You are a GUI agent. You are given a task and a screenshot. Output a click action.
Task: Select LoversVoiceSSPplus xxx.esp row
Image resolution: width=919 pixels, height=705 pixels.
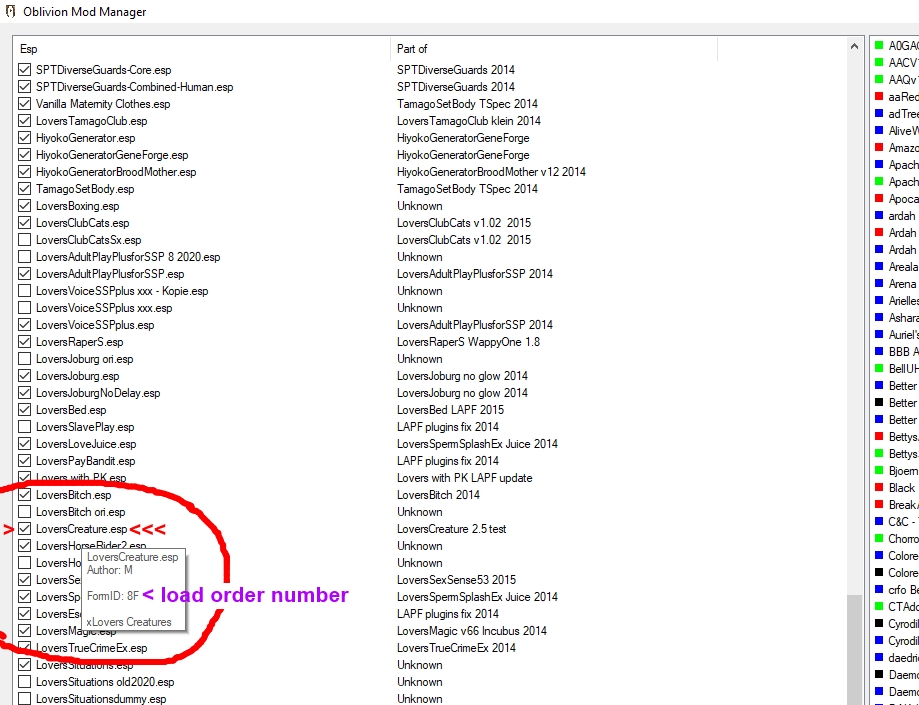[x=104, y=308]
